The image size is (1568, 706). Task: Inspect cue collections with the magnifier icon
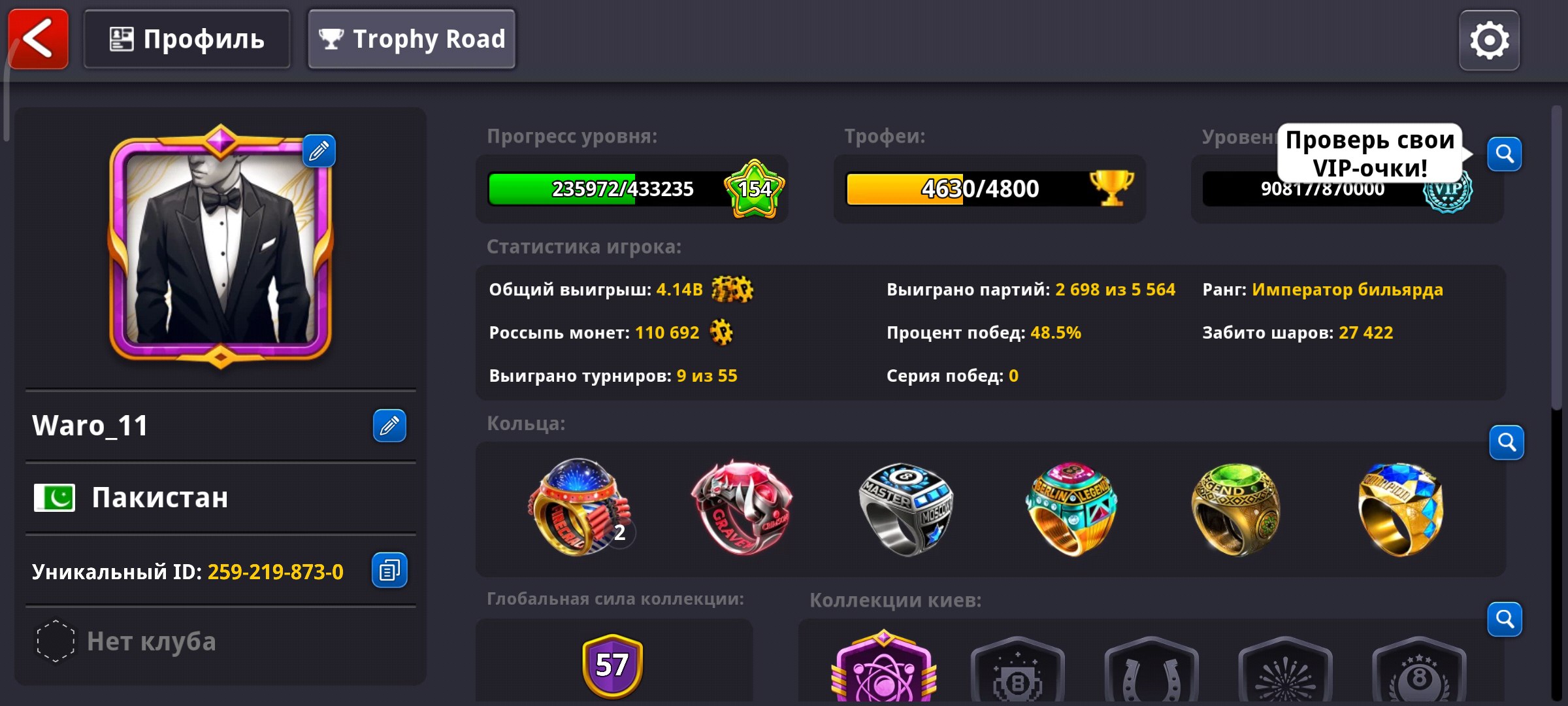[1505, 619]
